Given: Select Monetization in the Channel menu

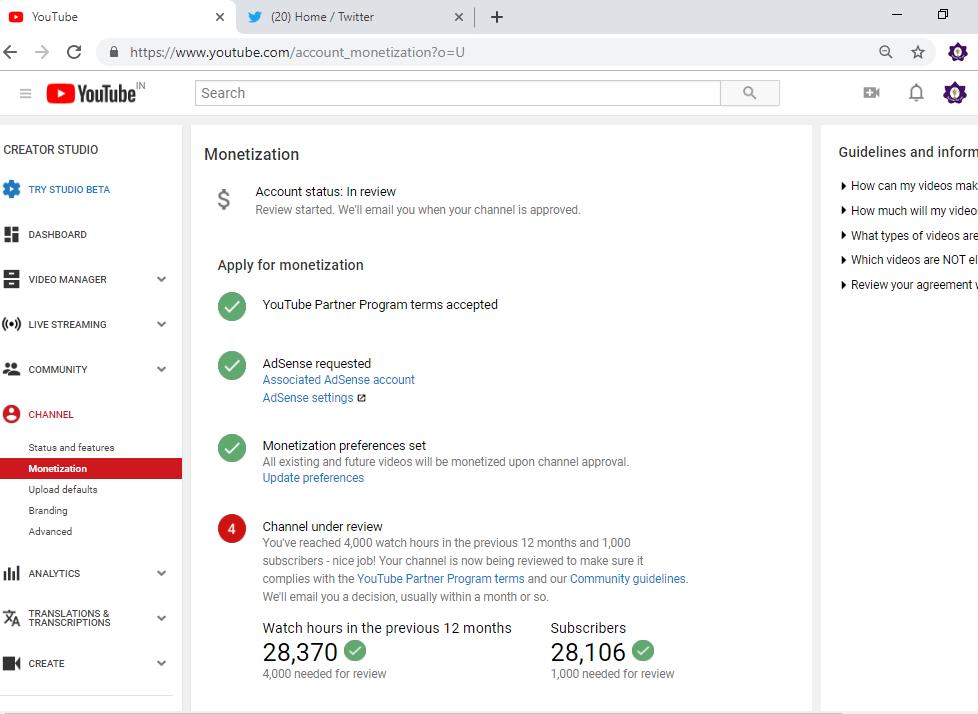Looking at the screenshot, I should pos(91,468).
